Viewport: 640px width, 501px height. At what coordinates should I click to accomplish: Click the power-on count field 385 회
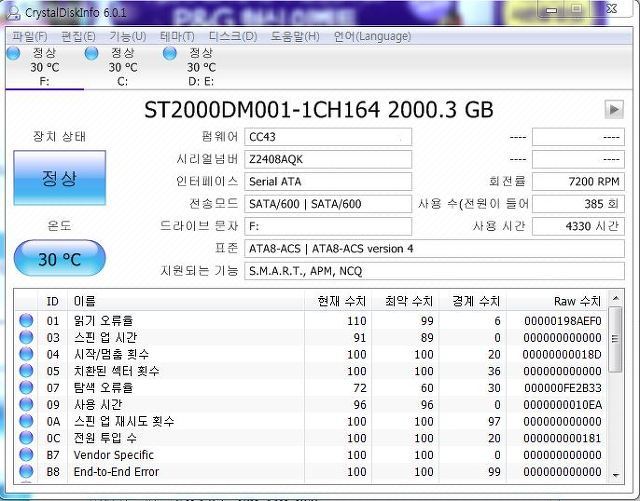pyautogui.click(x=578, y=204)
